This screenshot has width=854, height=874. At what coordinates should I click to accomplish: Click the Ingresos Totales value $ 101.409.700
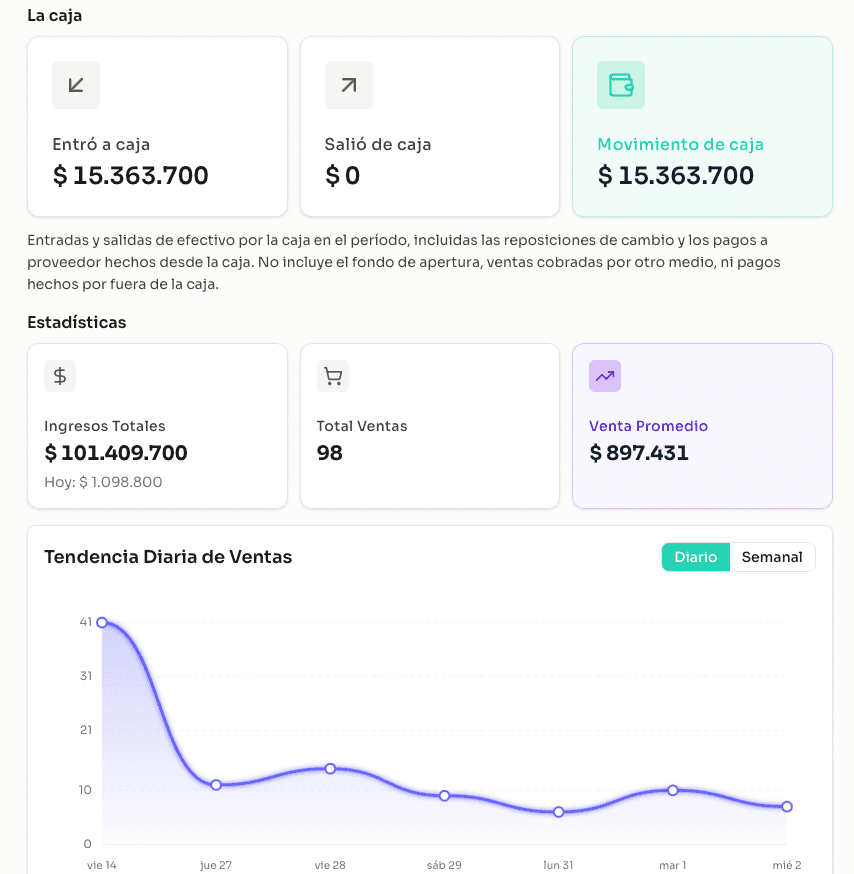point(116,453)
